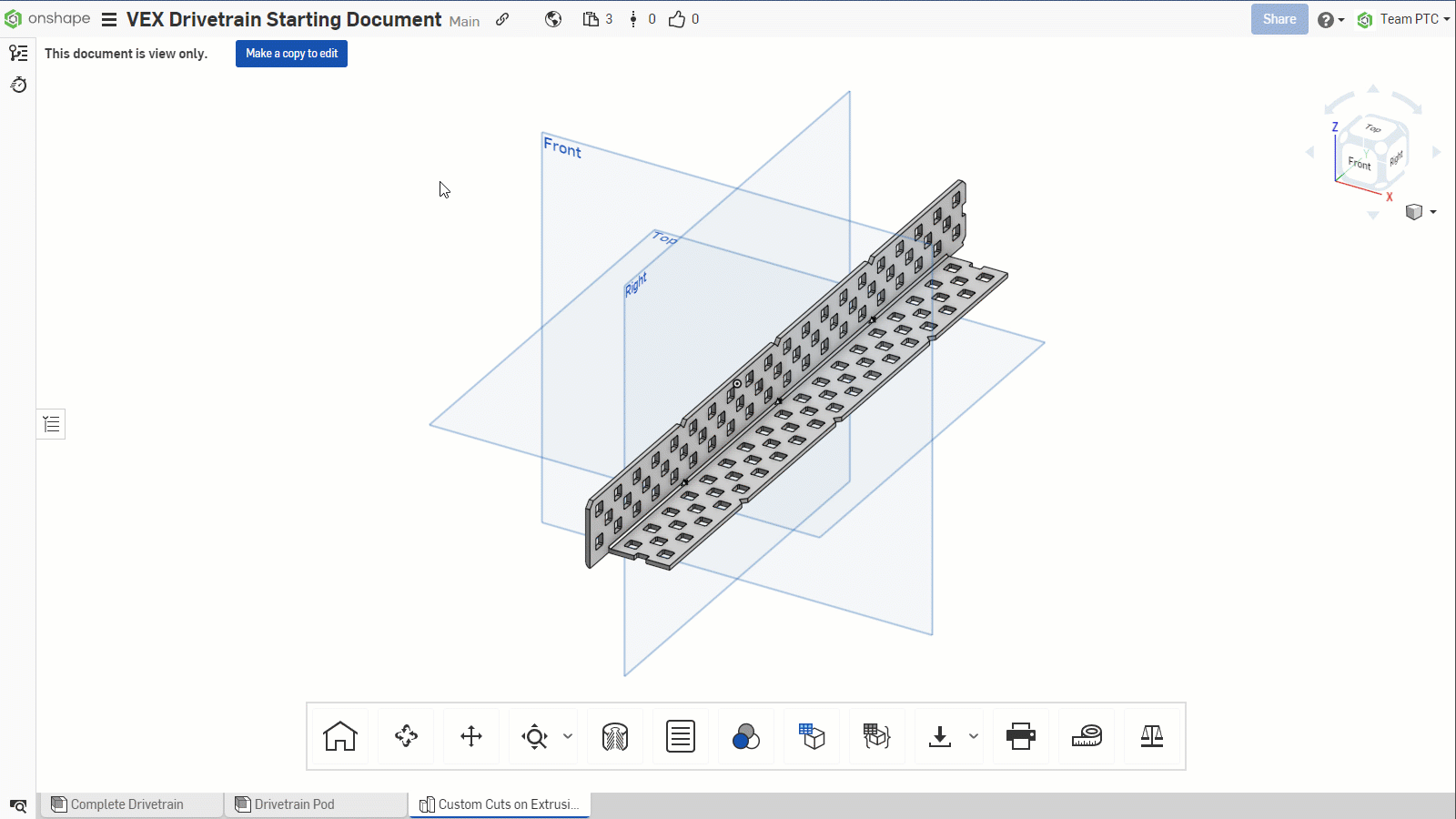Expand the view cube orientation dropdown
The width and height of the screenshot is (1456, 819).
pyautogui.click(x=1434, y=212)
